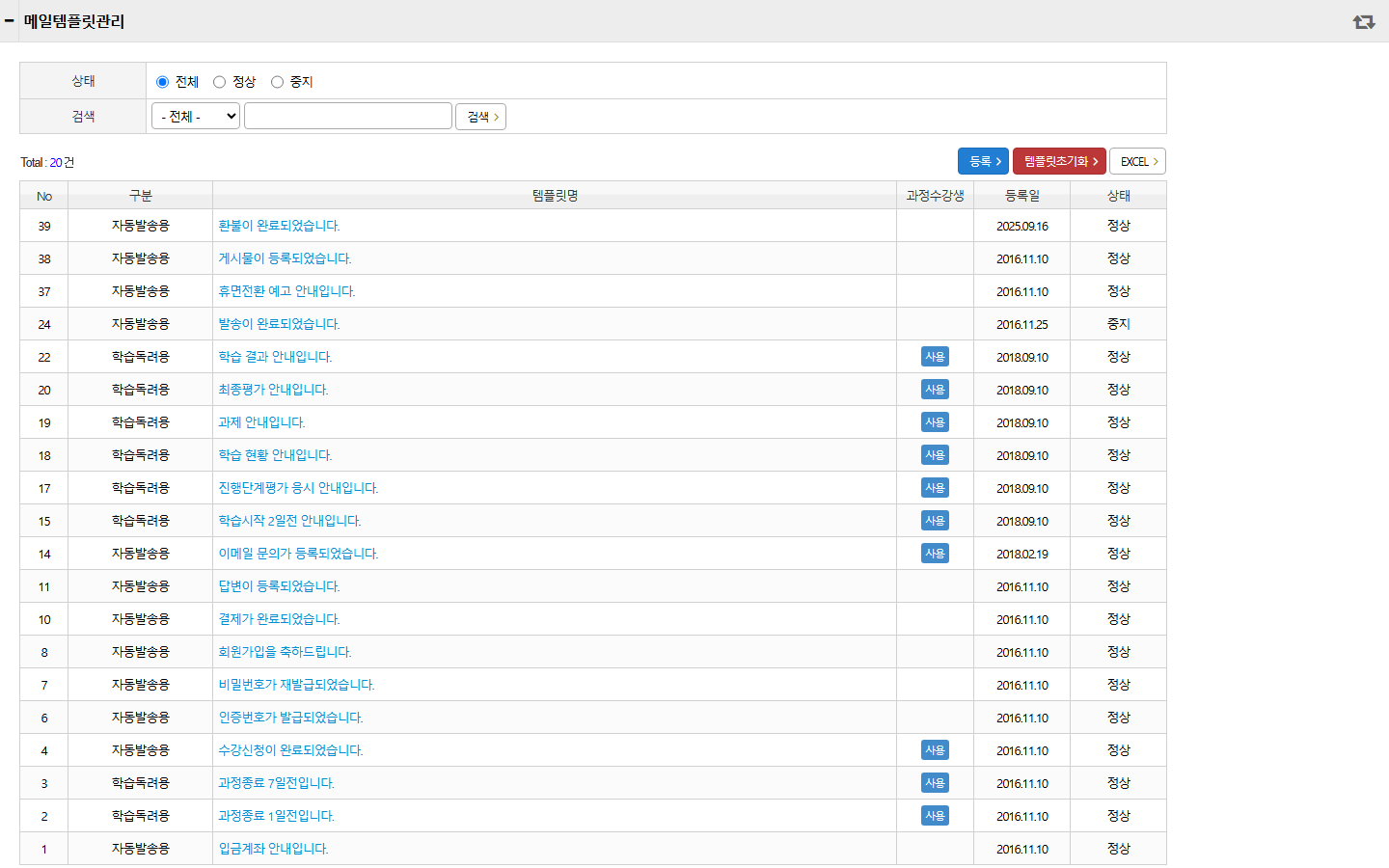Click date 2016.11.25 in row 24

tap(1022, 324)
